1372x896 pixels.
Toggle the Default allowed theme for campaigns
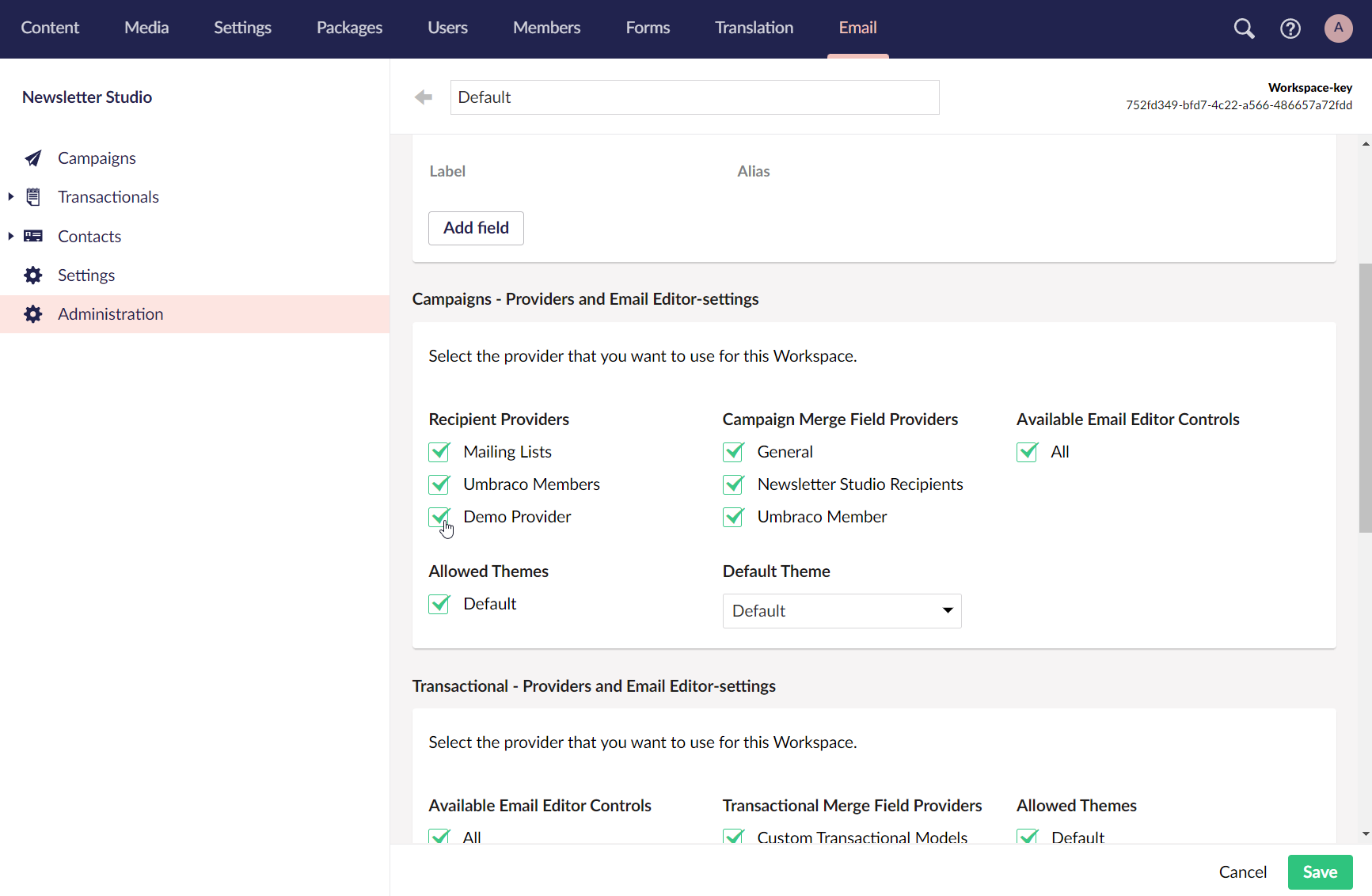(x=439, y=604)
